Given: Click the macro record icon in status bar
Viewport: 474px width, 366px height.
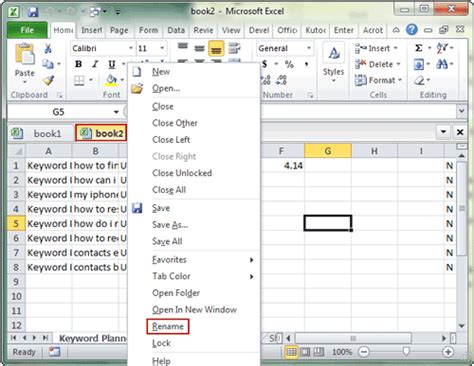Looking at the screenshot, I should (54, 352).
